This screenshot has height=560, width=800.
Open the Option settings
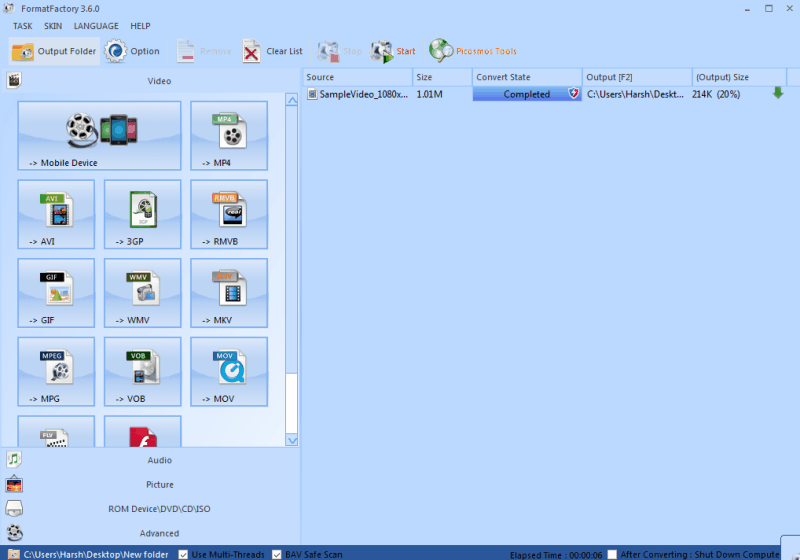click(x=132, y=51)
